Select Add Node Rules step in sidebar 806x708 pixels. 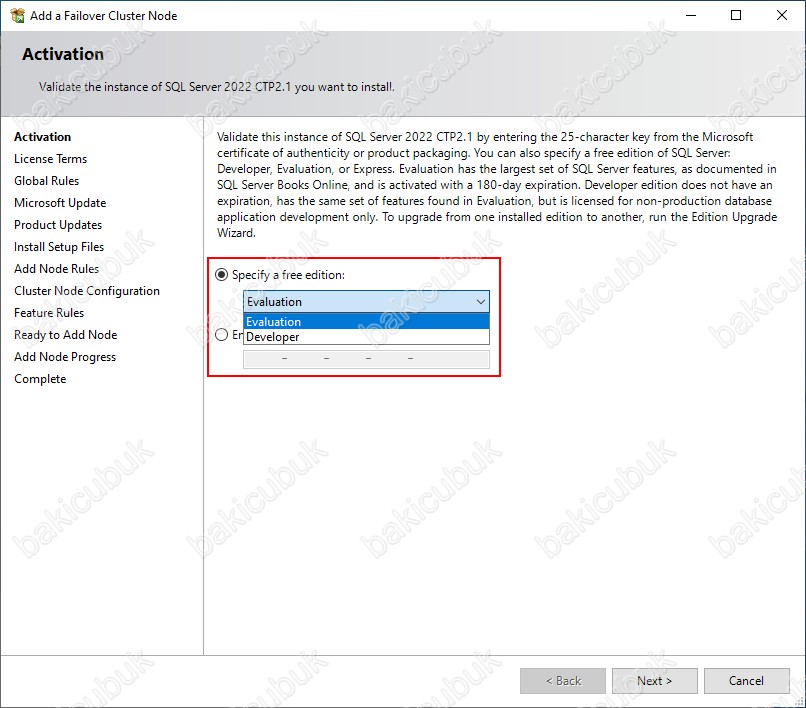57,269
